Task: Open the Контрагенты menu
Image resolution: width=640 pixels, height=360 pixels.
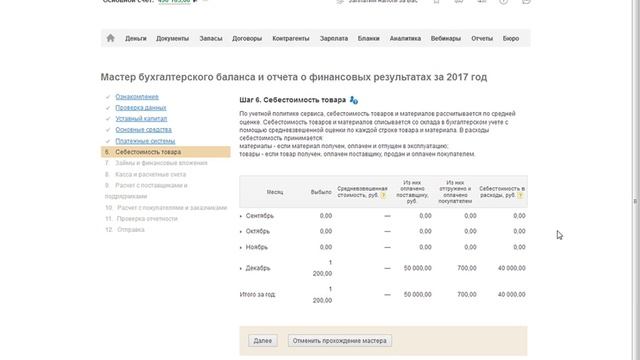Action: coord(291,38)
